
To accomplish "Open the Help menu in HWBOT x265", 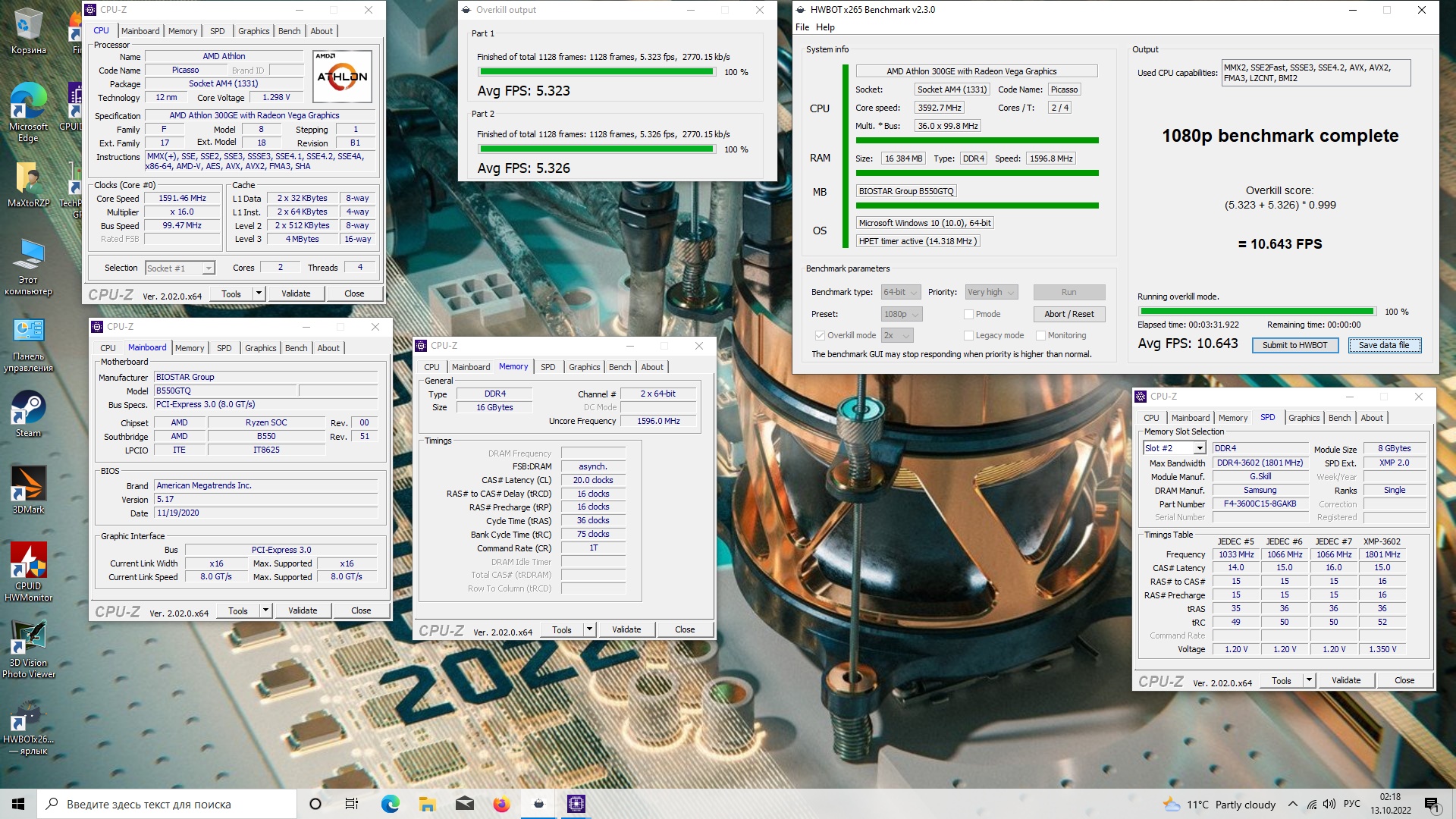I will [825, 27].
